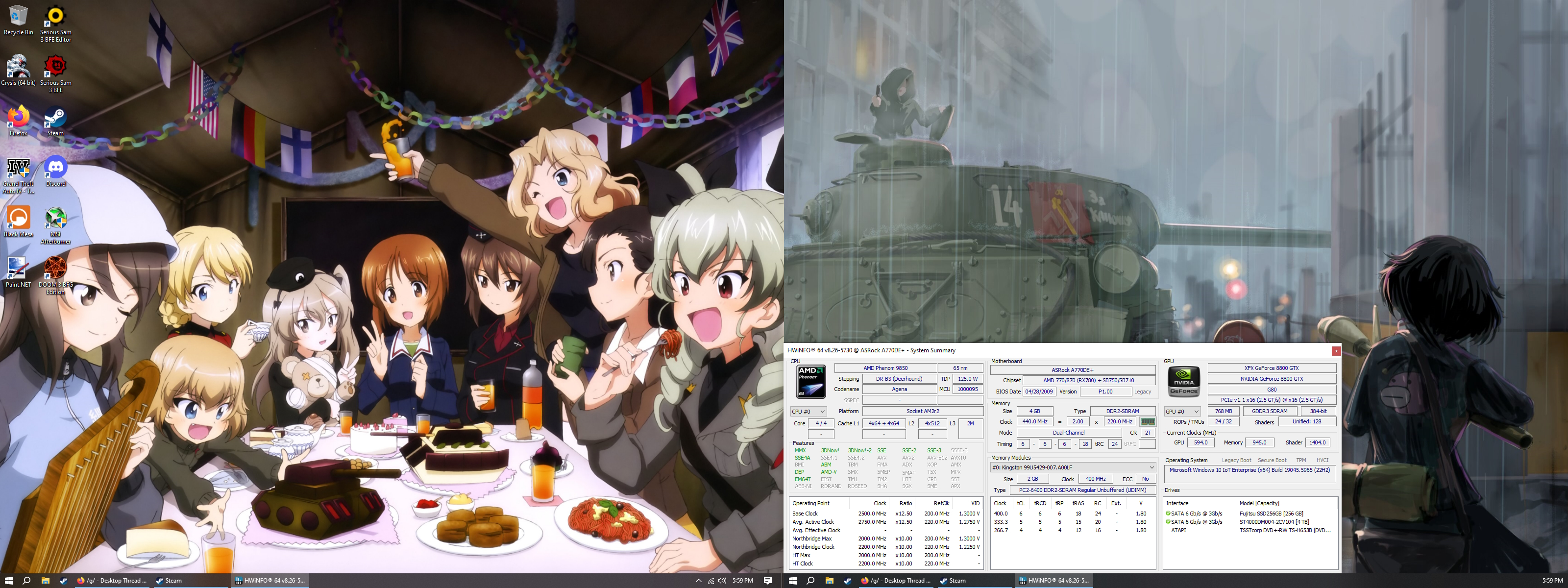This screenshot has width=1568, height=588.
Task: Click the green status icon of ST4000DM004 row
Action: (x=1168, y=522)
